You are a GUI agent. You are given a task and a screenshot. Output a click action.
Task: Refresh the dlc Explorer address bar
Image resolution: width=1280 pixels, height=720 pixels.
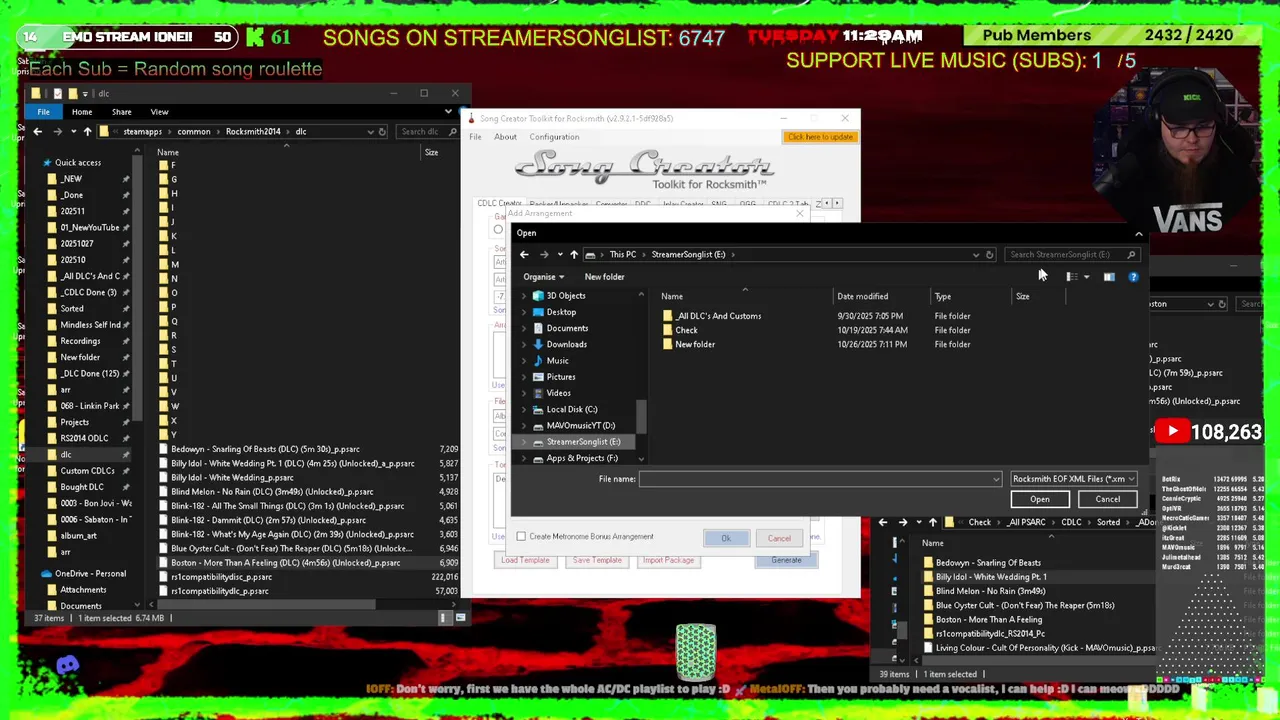[x=382, y=131]
